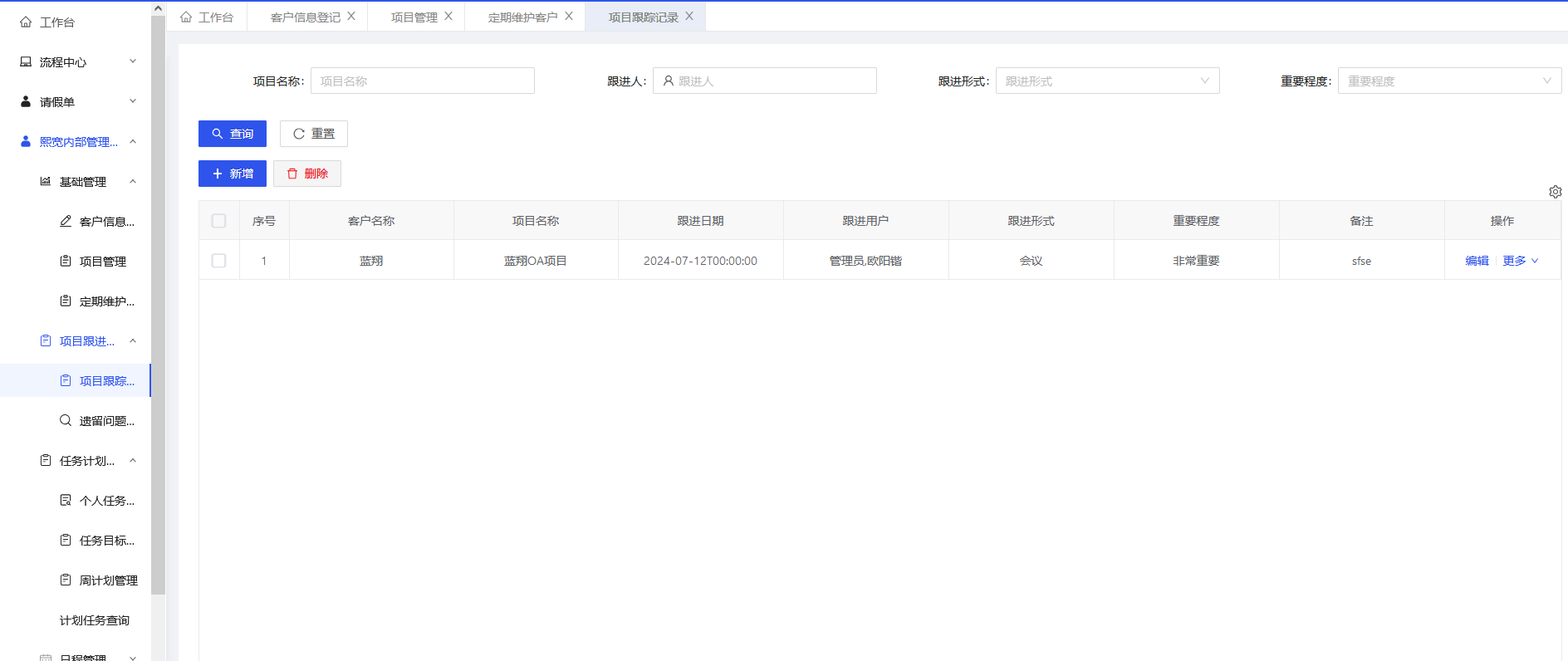Click 编辑 link for 蓝翔 row
Screen dimensions: 1568x661
click(1477, 261)
